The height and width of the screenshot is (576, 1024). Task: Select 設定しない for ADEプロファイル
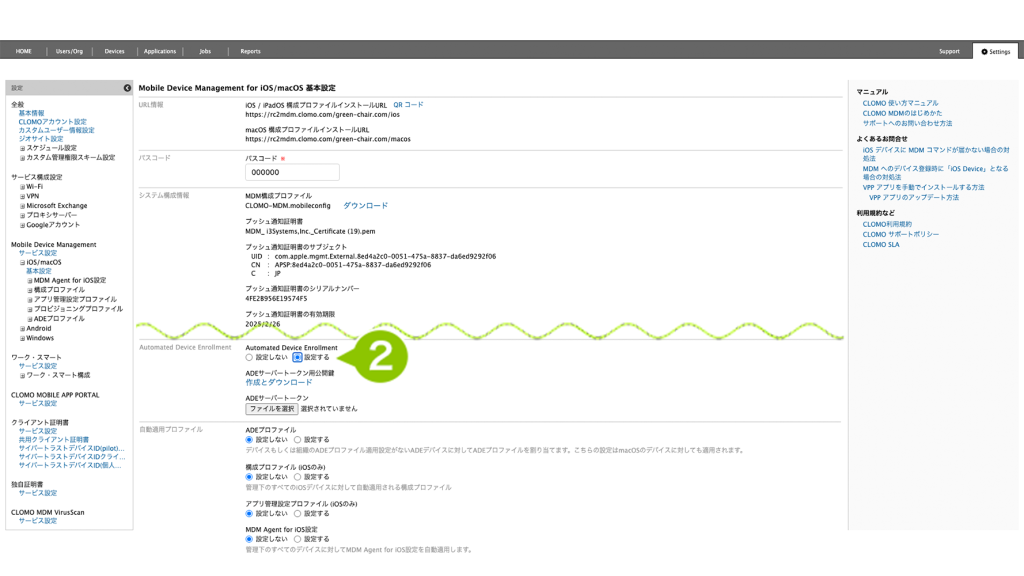[x=249, y=440]
